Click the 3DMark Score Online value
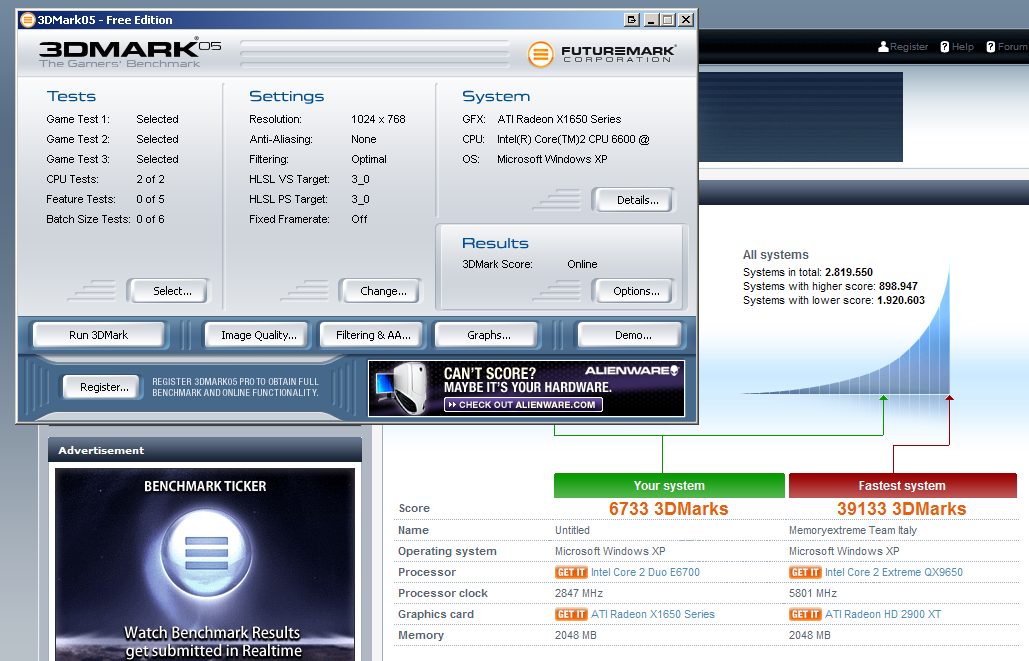The image size is (1029, 661). pyautogui.click(x=582, y=264)
